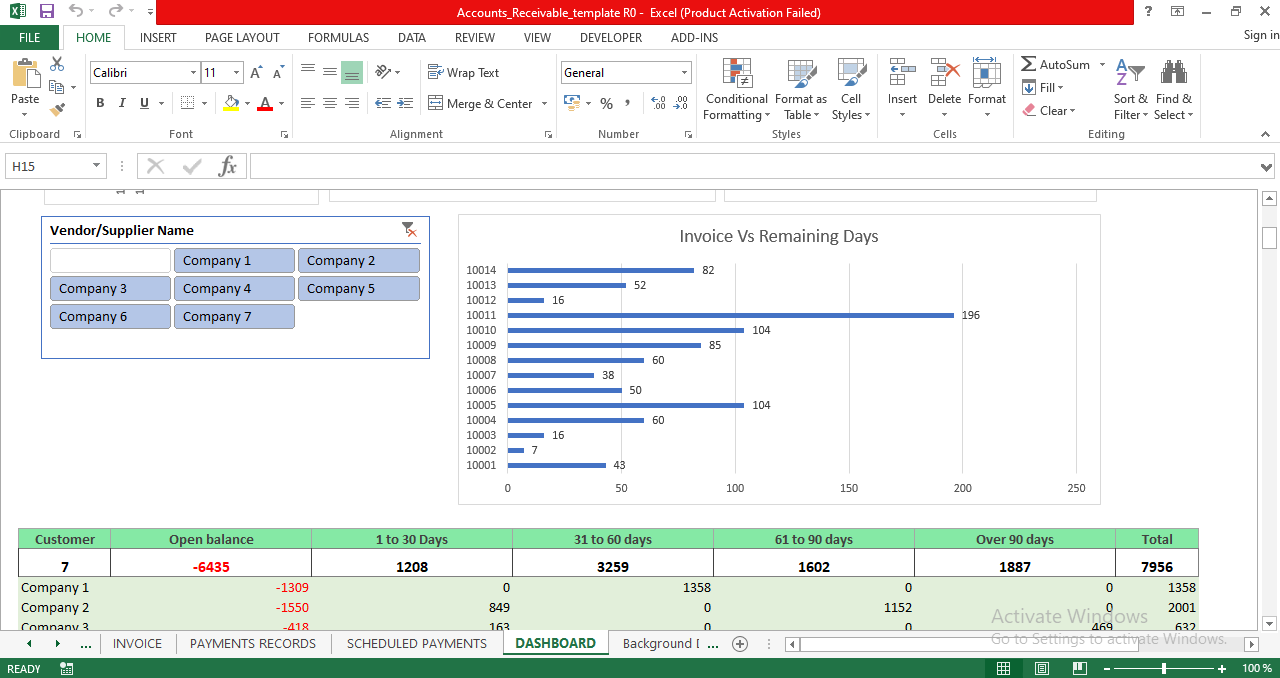Open the font name dropdown
The height and width of the screenshot is (678, 1280).
click(x=193, y=73)
